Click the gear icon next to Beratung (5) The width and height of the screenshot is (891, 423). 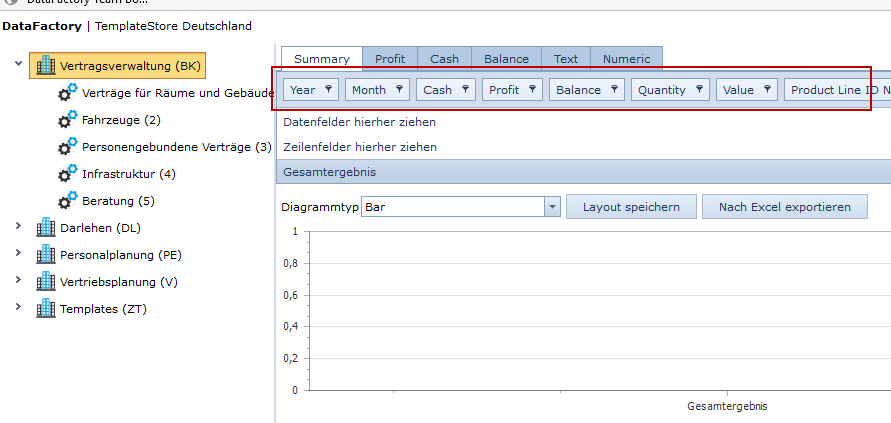pos(67,201)
